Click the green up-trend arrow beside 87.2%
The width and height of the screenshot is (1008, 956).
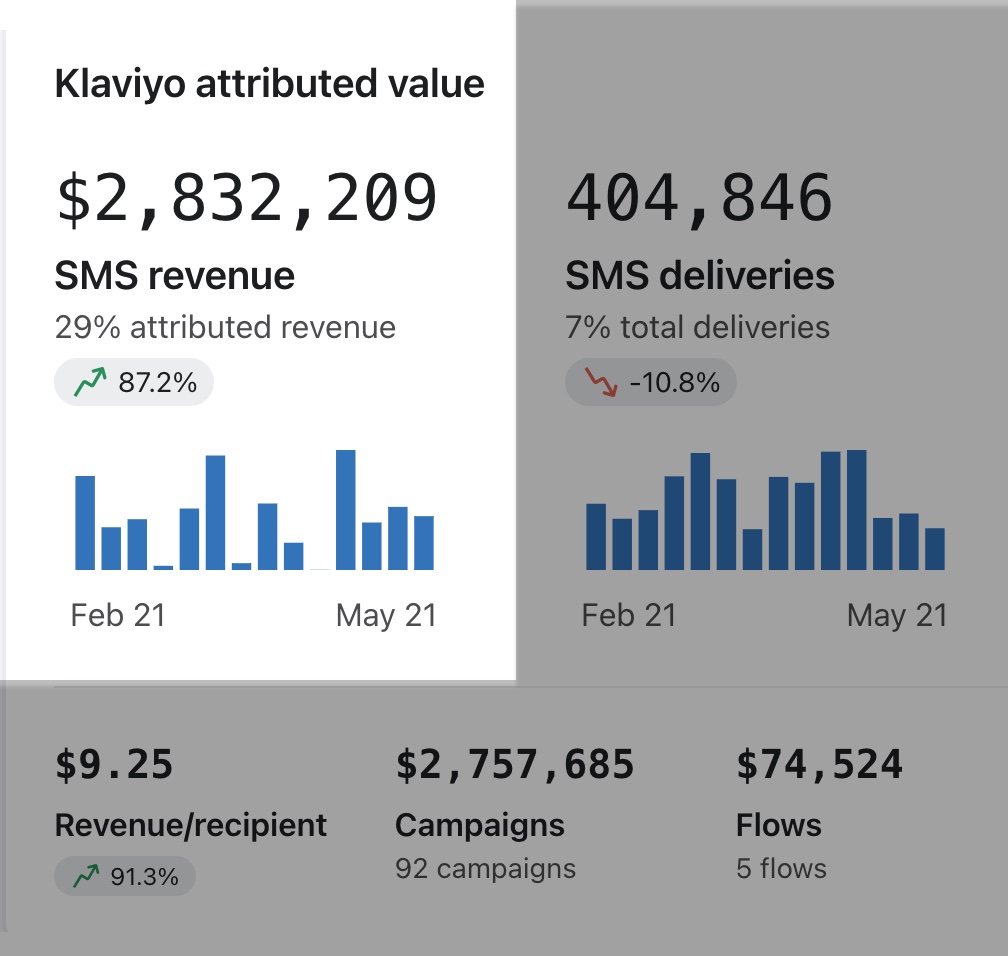(x=90, y=382)
